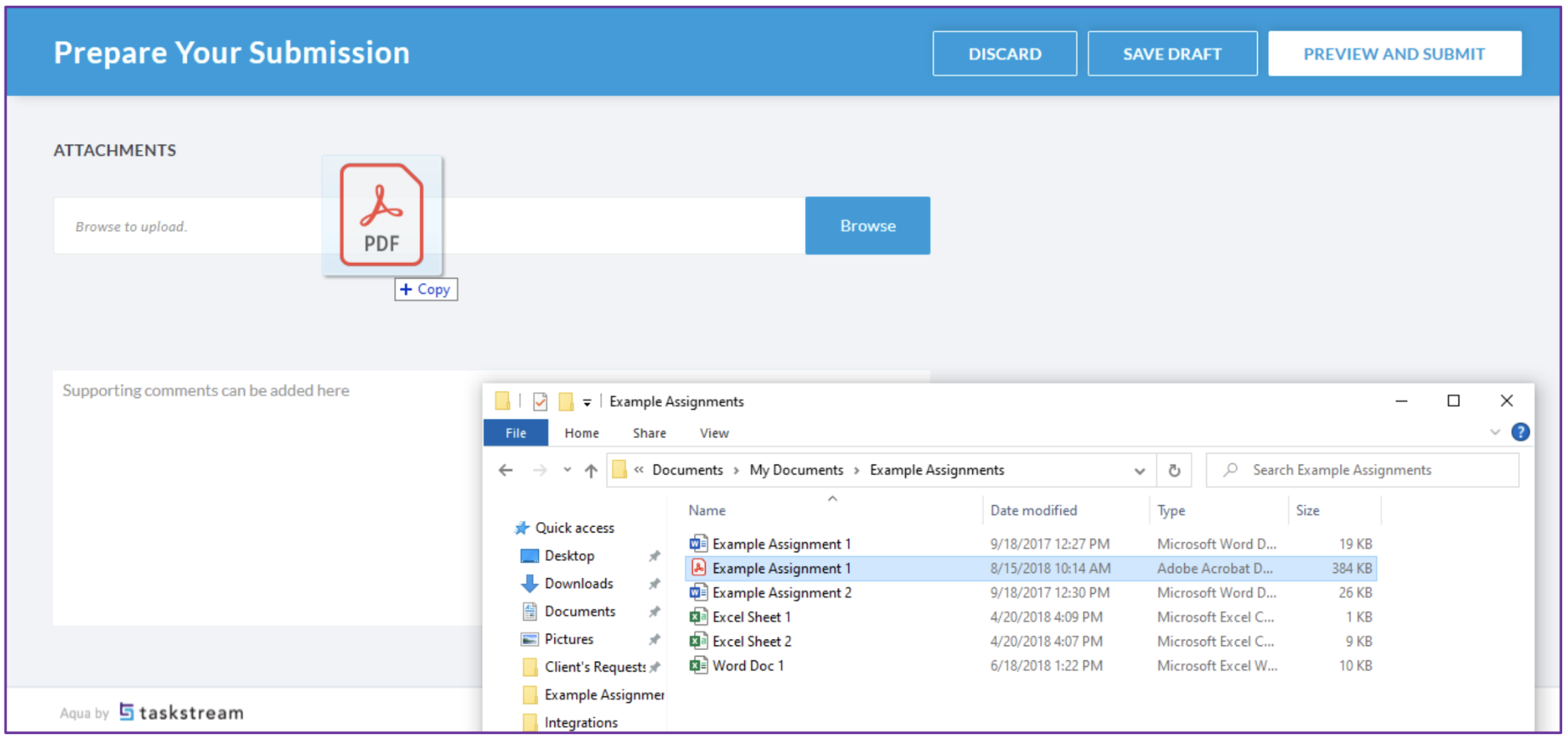Click the icon of Word Doc 1

(698, 666)
